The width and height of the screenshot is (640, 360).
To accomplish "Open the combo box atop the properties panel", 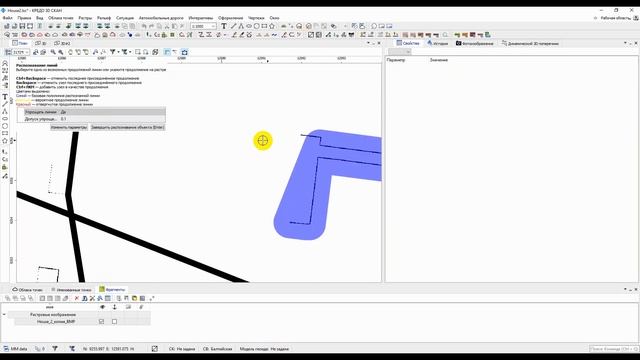I will tap(400, 51).
